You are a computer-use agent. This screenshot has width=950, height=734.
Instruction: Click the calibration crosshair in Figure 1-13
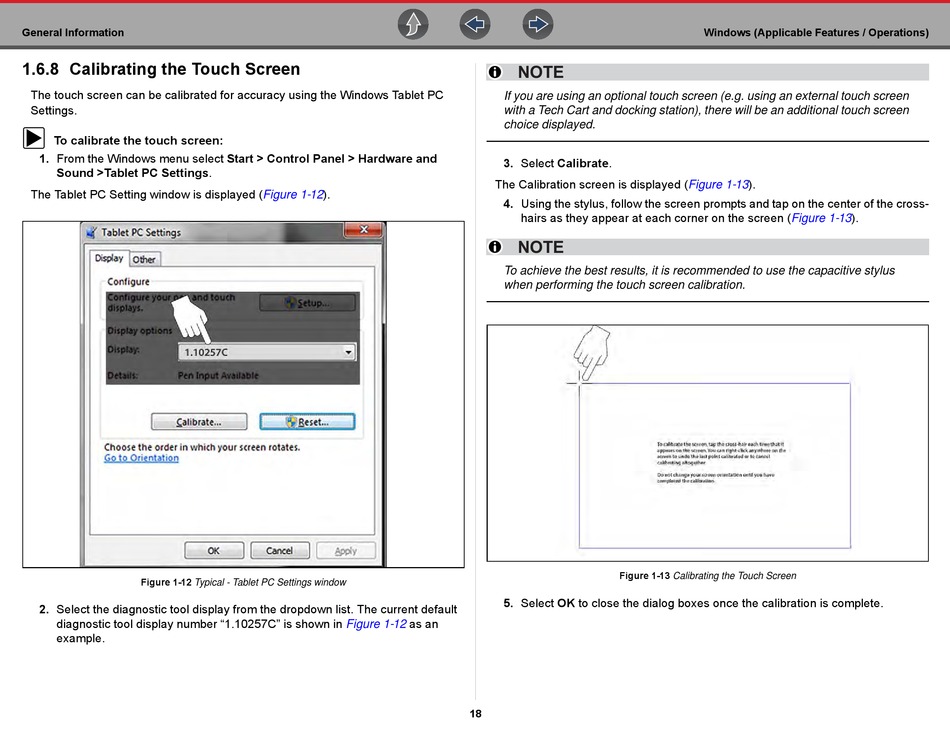(579, 383)
